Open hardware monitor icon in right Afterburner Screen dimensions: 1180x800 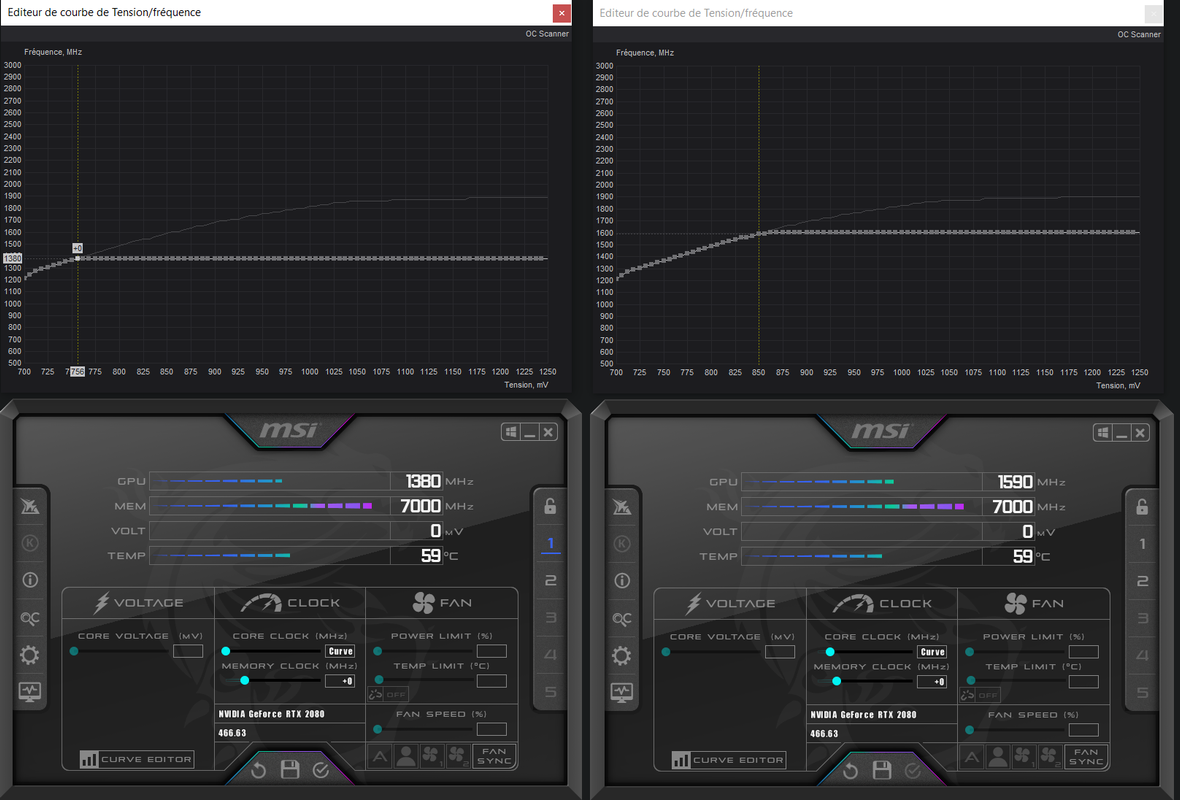point(622,692)
